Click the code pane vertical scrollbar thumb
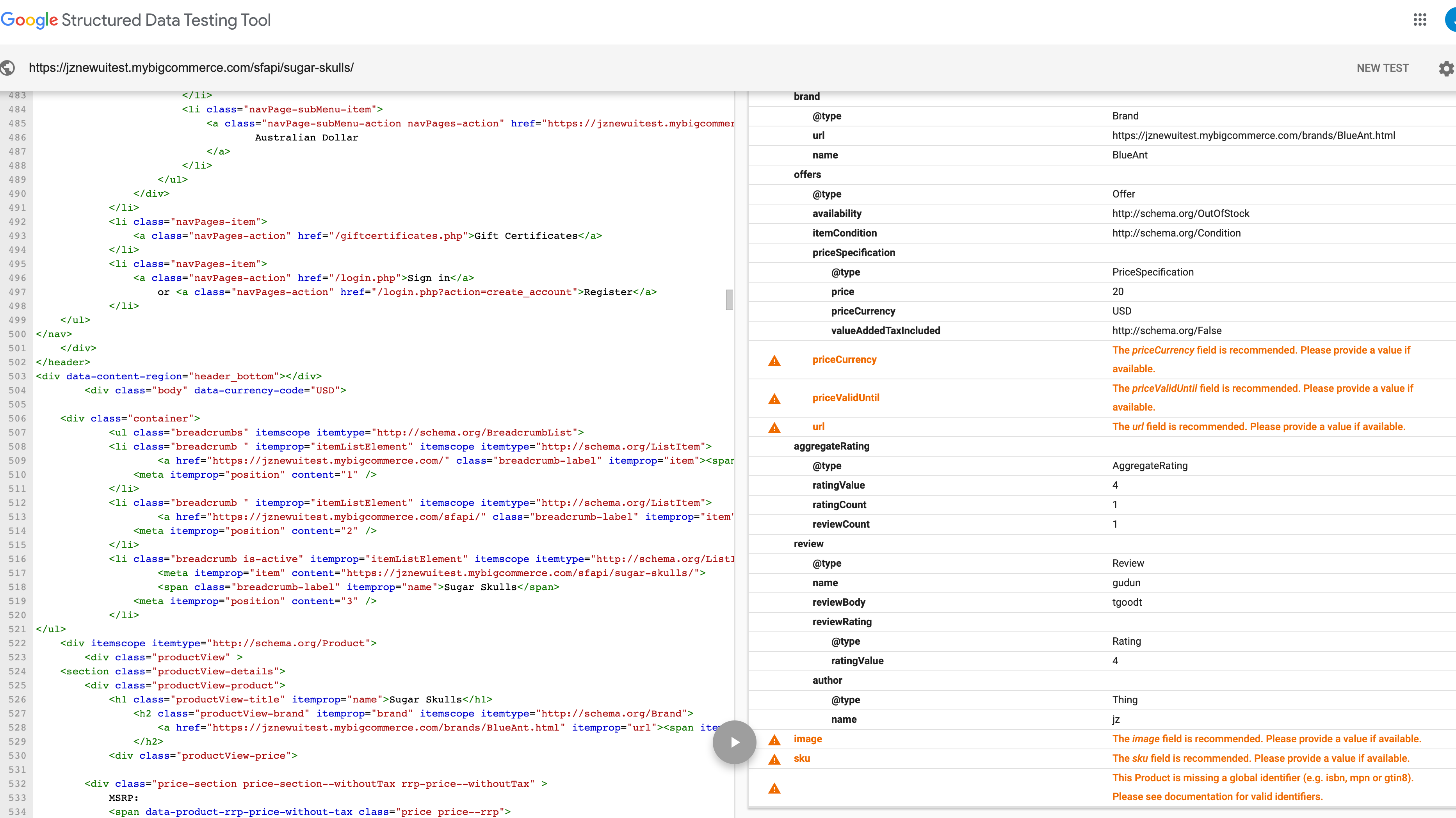This screenshot has height=818, width=1456. (729, 299)
